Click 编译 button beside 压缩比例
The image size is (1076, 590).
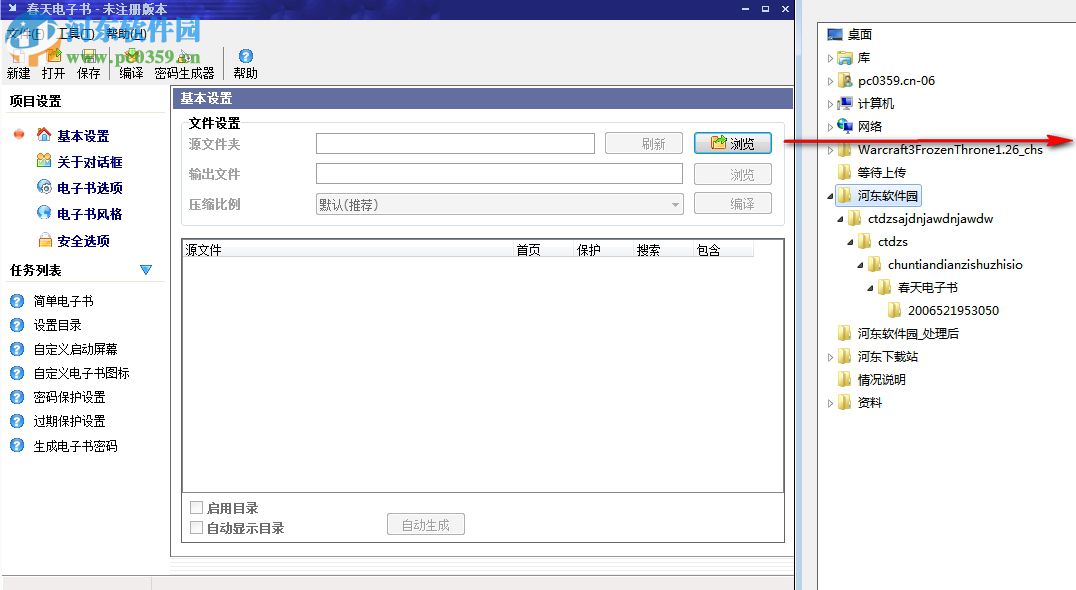coord(732,204)
